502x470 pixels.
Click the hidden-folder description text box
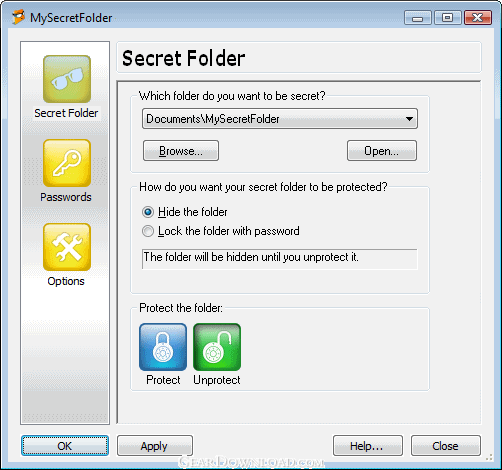point(280,259)
